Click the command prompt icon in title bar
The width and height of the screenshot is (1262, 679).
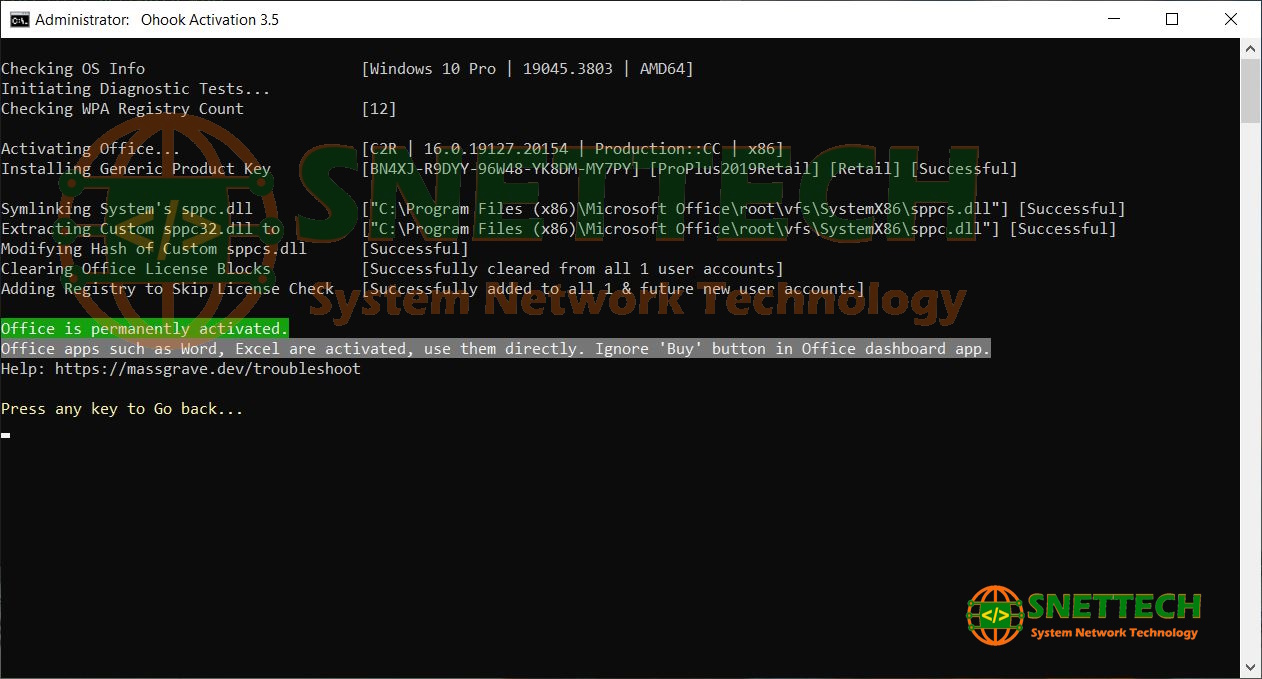(x=19, y=19)
